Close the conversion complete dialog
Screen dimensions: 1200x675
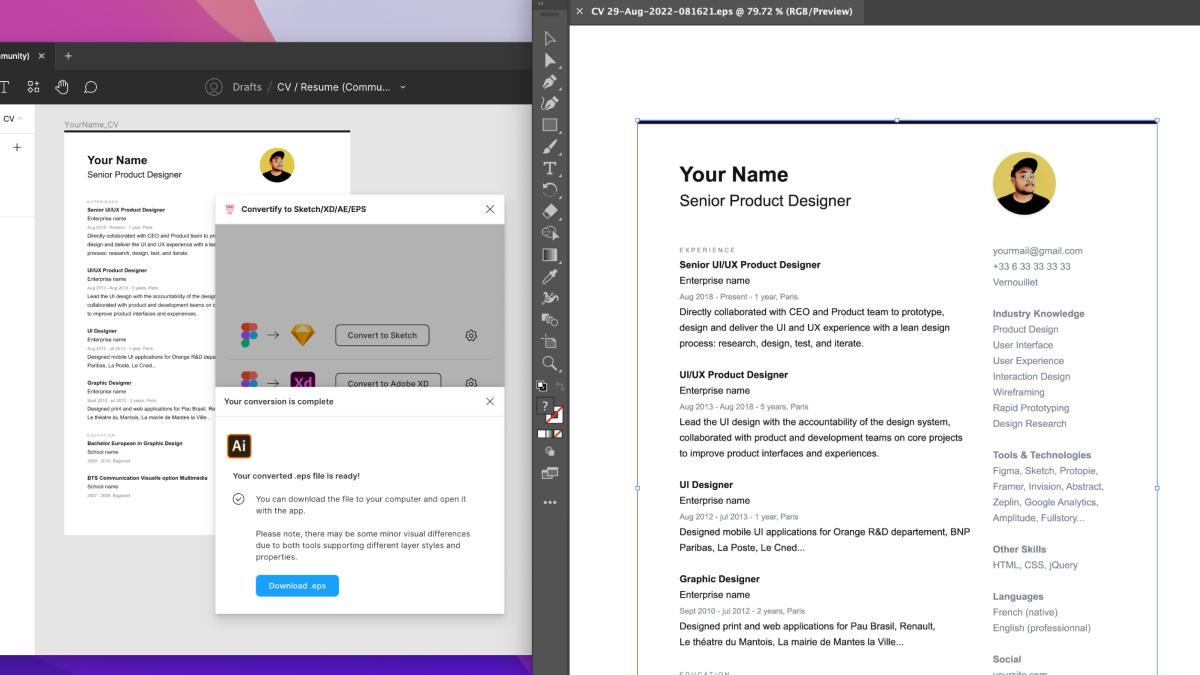pyautogui.click(x=490, y=401)
